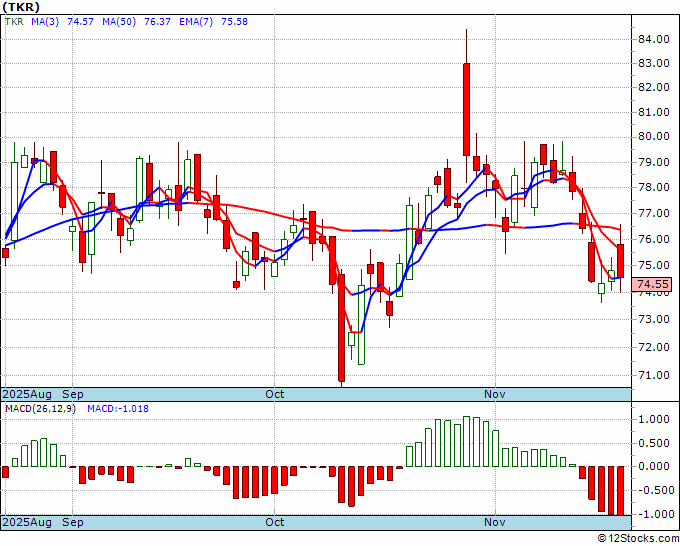Click Nov on the price chart date axis
The height and width of the screenshot is (546, 680).
495,394
